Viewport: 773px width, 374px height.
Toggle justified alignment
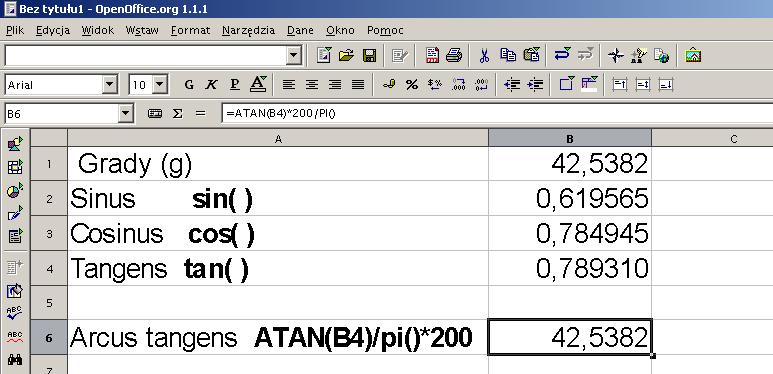(358, 85)
